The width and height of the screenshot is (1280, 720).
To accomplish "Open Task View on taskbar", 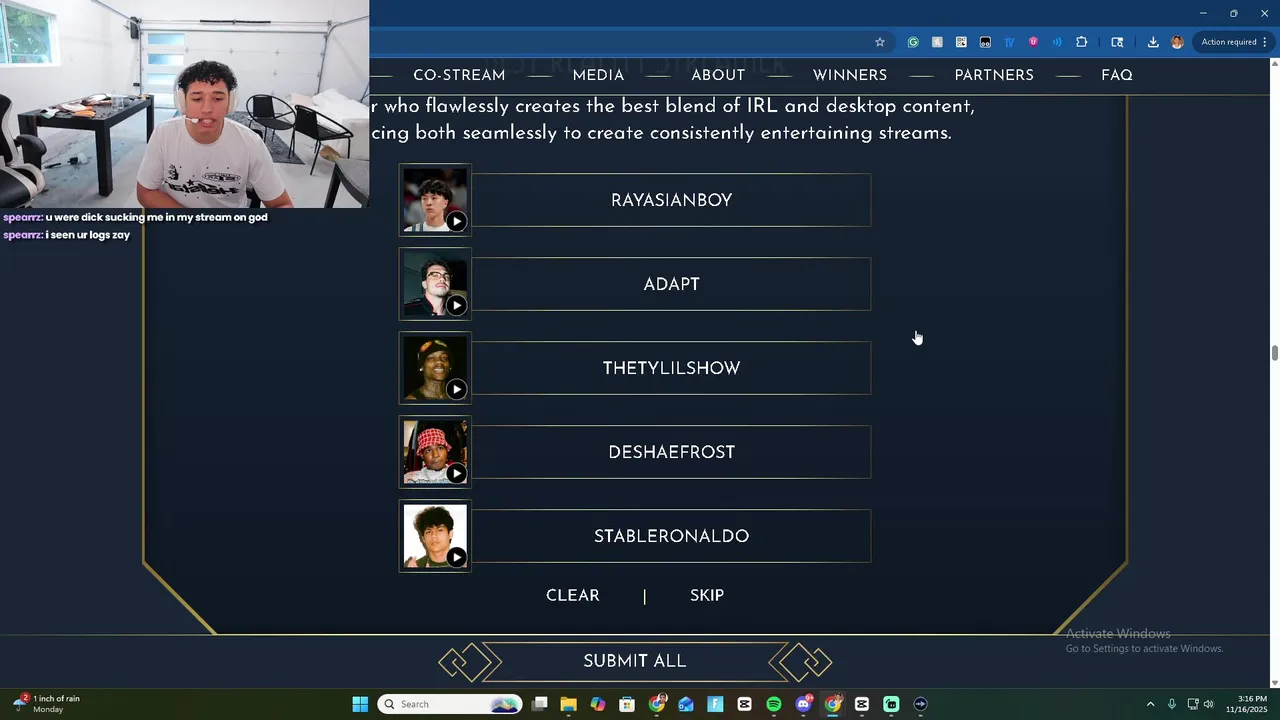I will pyautogui.click(x=540, y=704).
